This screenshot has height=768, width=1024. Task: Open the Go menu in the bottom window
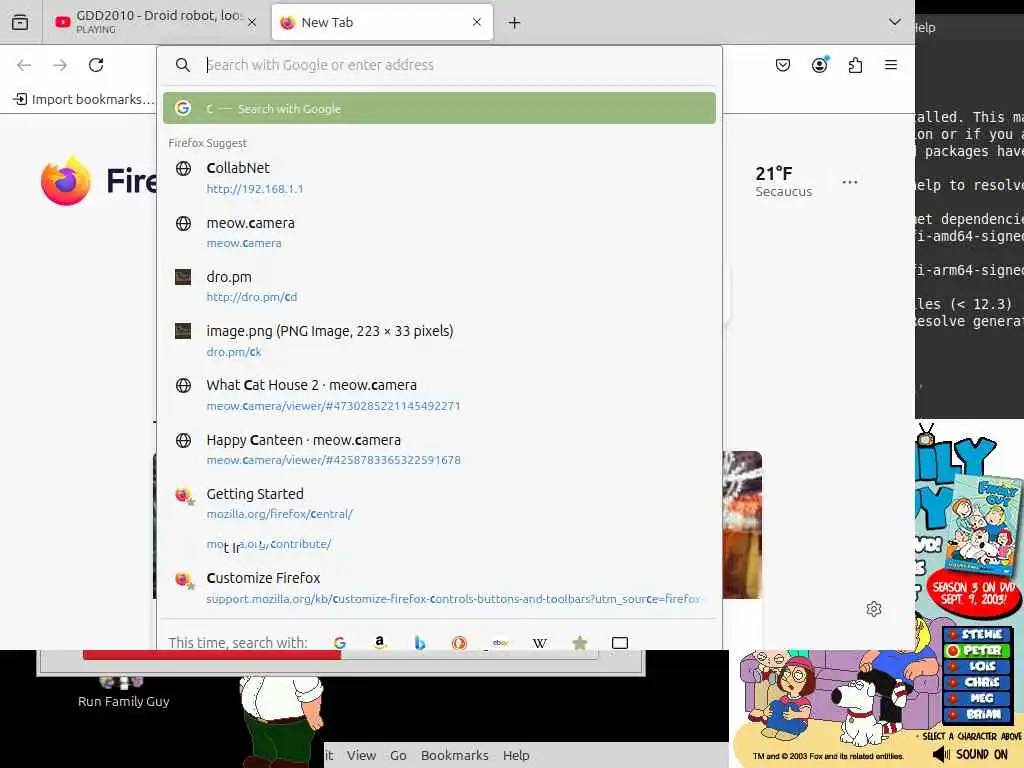pyautogui.click(x=398, y=755)
